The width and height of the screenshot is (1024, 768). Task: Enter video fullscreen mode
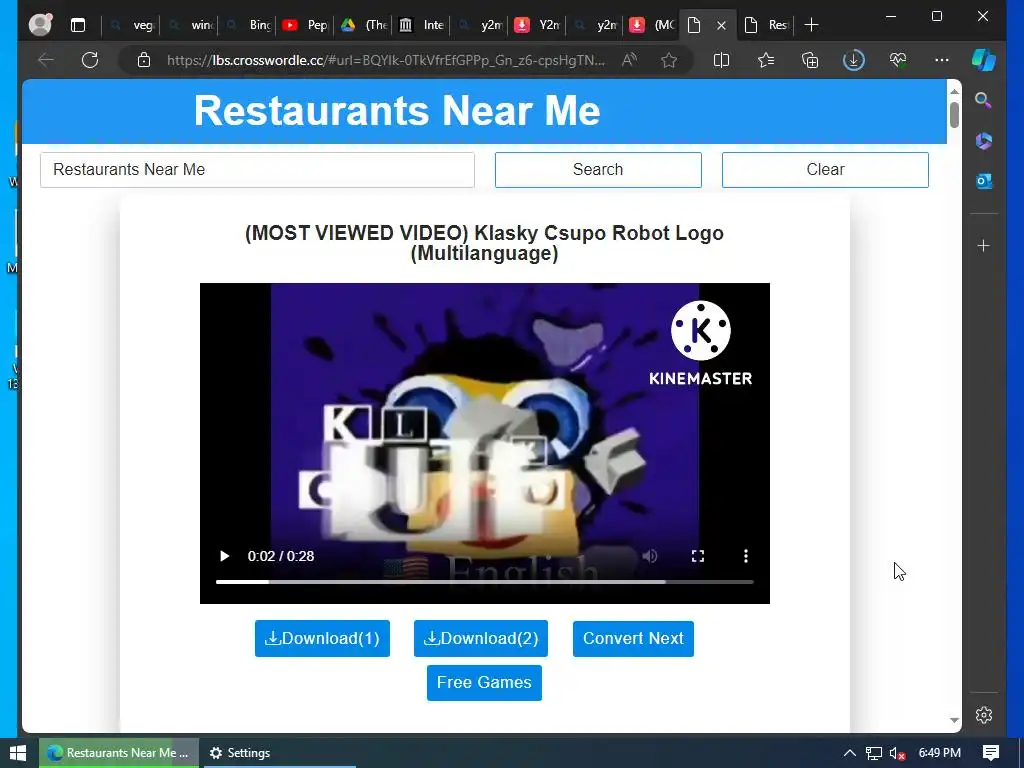pyautogui.click(x=697, y=556)
